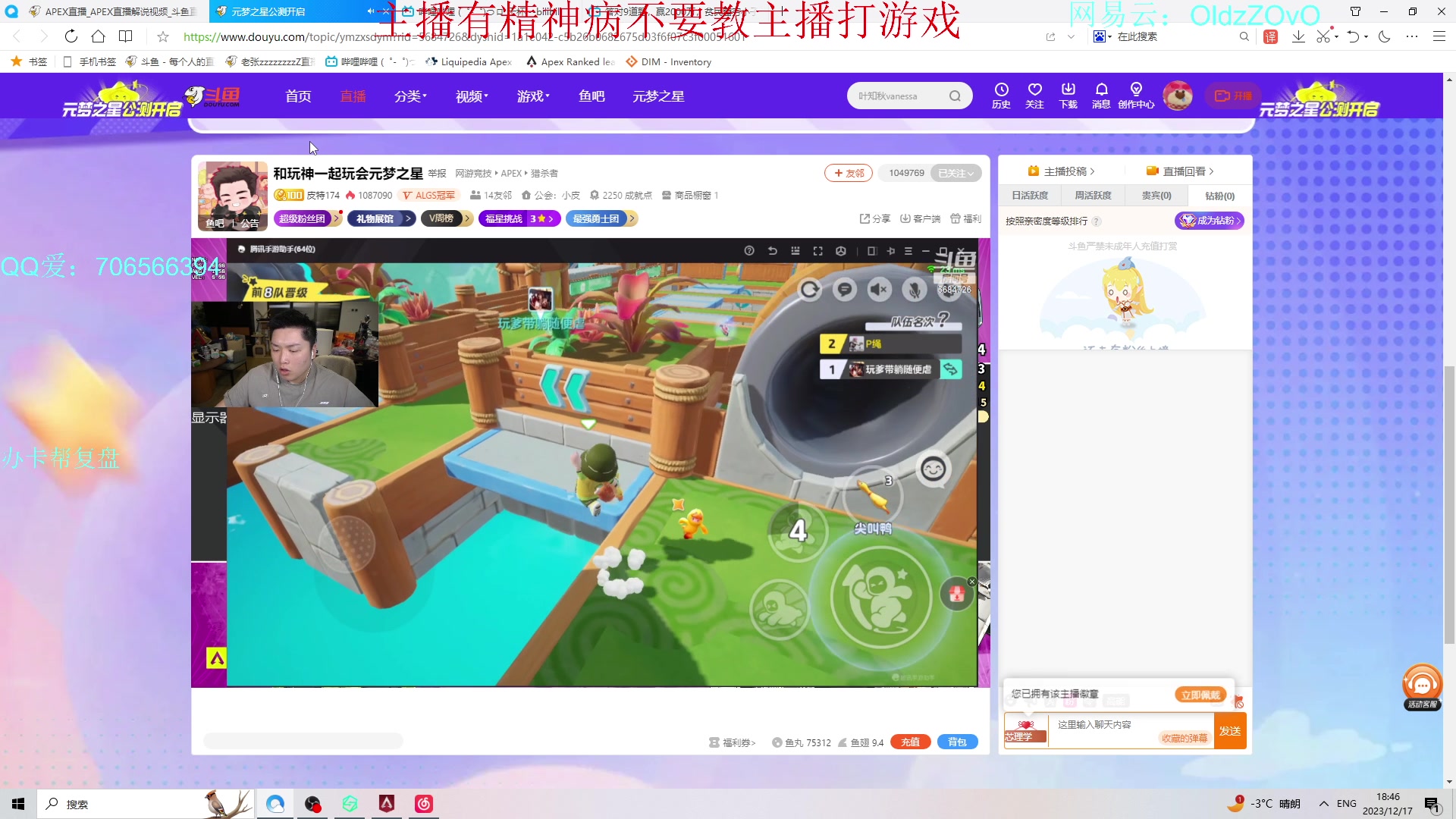Click the 活动客服 support headset icon

pos(1422,687)
